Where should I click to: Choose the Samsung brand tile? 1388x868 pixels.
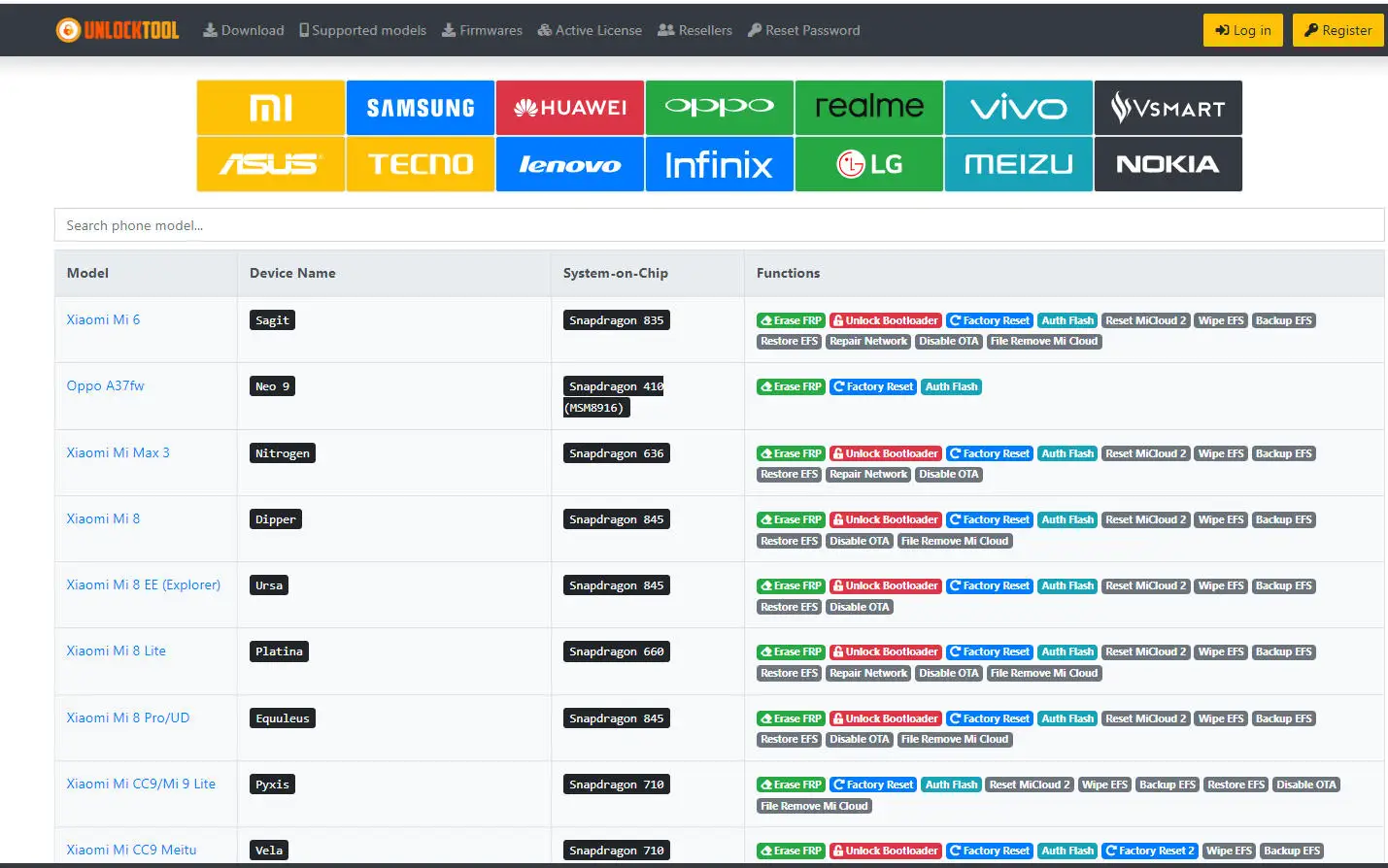421,108
